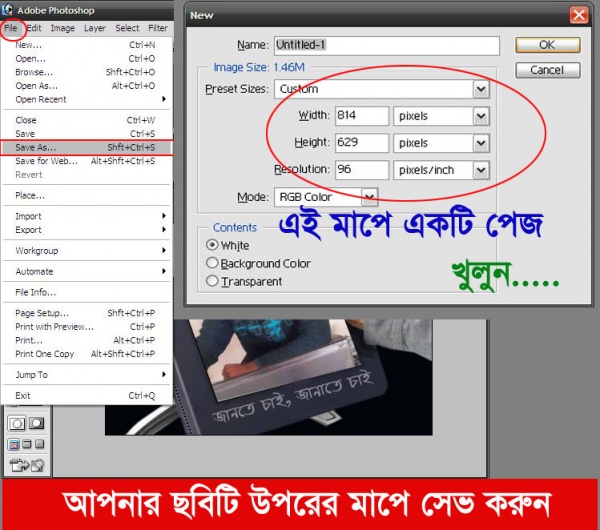Open the Resolution units dropdown
600x530 pixels.
click(x=481, y=170)
